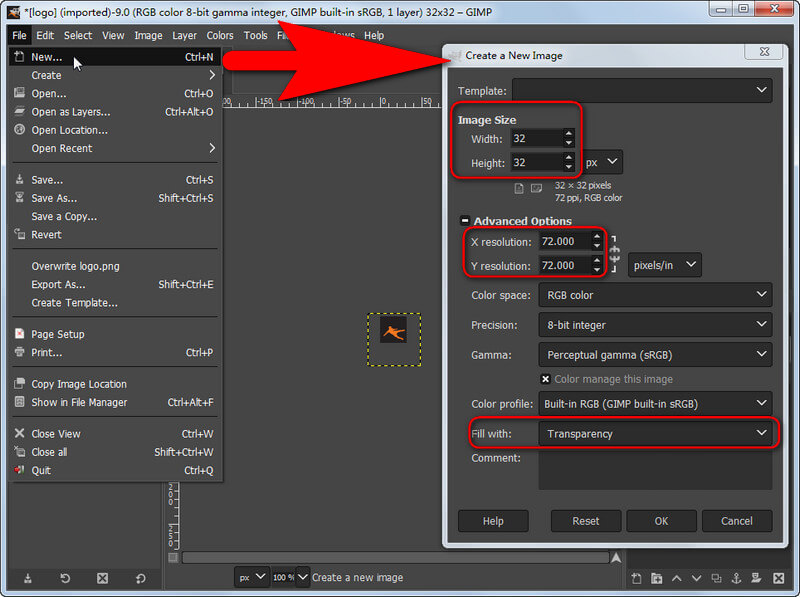The width and height of the screenshot is (800, 597).
Task: Select the anchor layer icon
Action: (736, 578)
